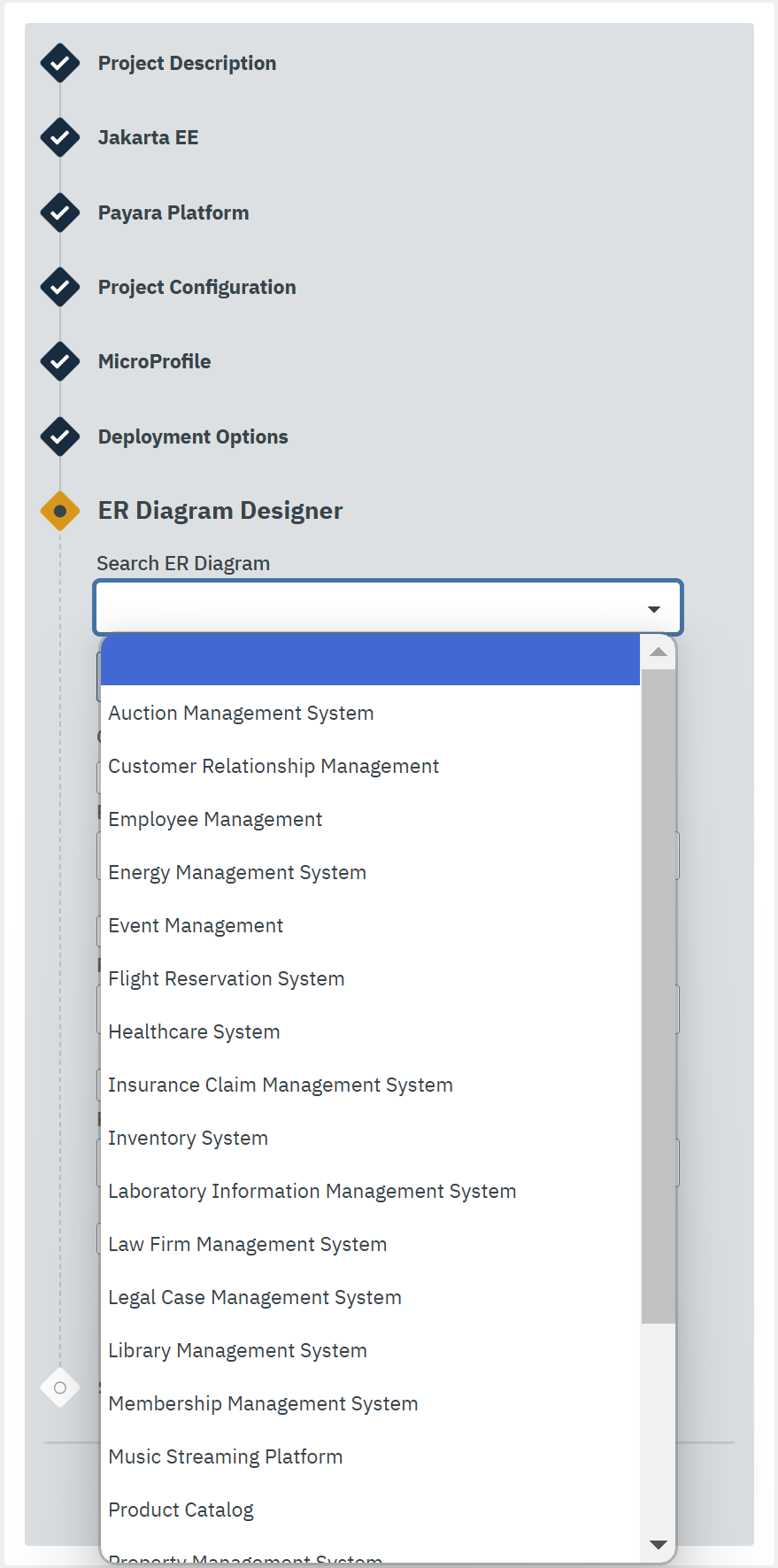The image size is (778, 1568).
Task: Choose Auction Management System from the list
Action: click(x=241, y=714)
